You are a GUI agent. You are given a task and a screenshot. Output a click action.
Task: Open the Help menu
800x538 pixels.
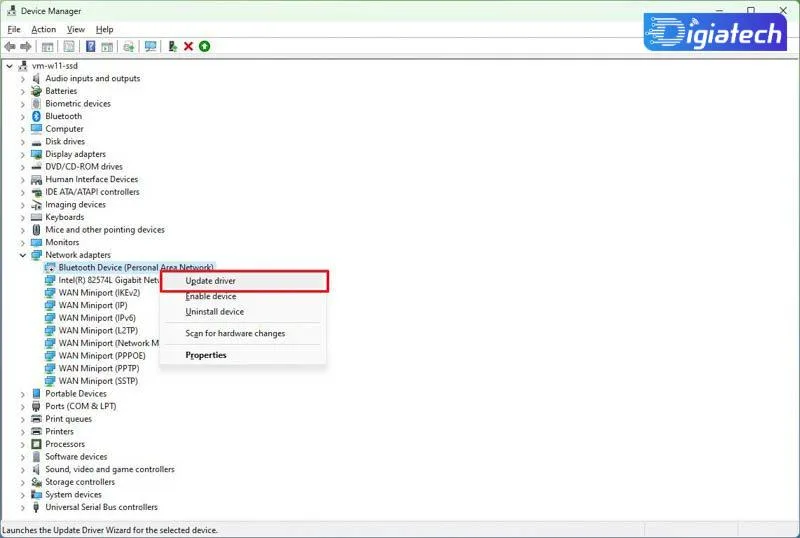point(104,30)
